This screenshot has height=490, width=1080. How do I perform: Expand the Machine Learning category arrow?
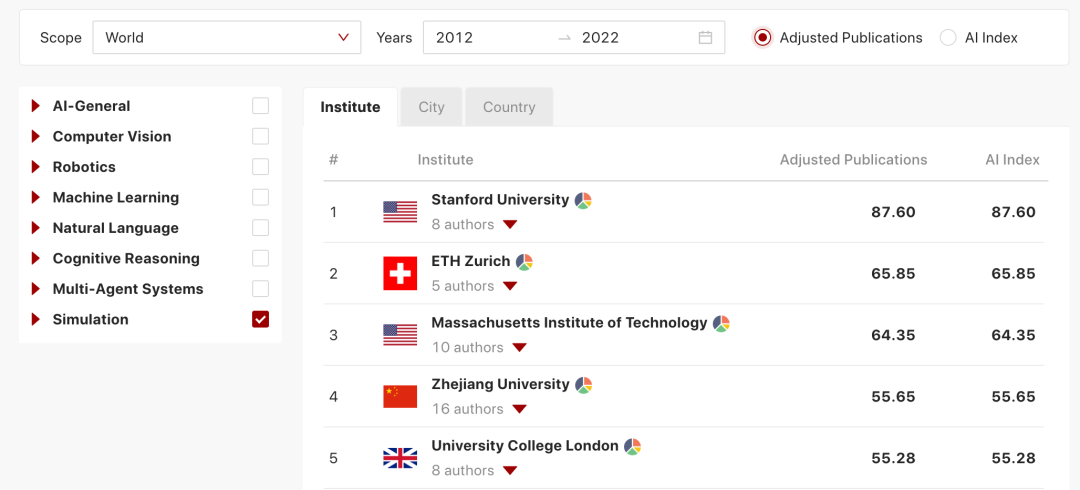click(x=36, y=198)
